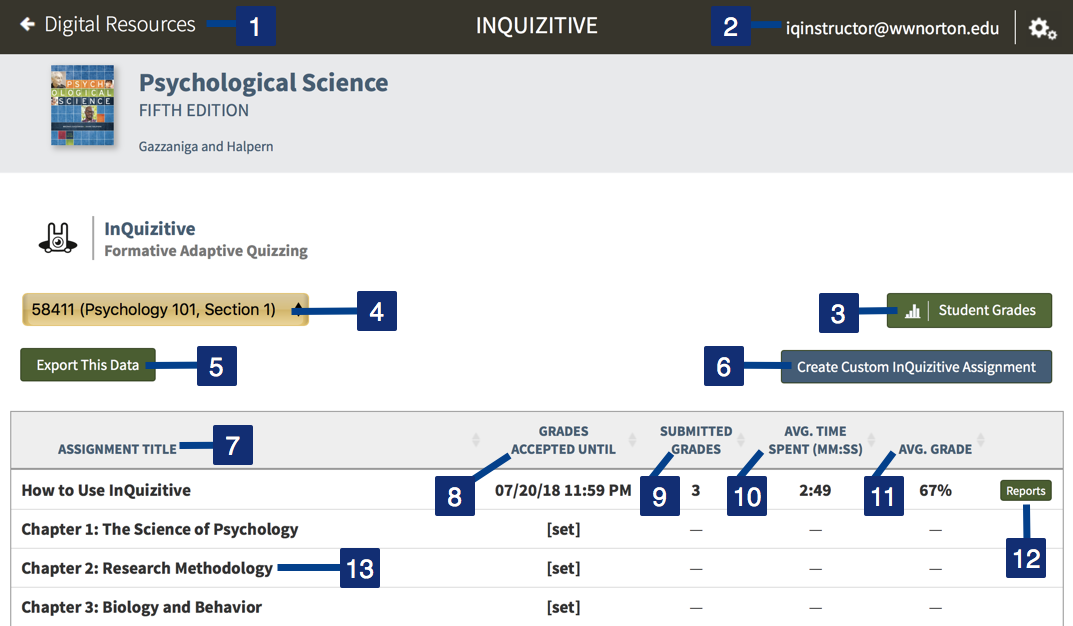The width and height of the screenshot is (1073, 626).
Task: Open Chapter 1: The Science of Psychology
Action: (x=160, y=529)
